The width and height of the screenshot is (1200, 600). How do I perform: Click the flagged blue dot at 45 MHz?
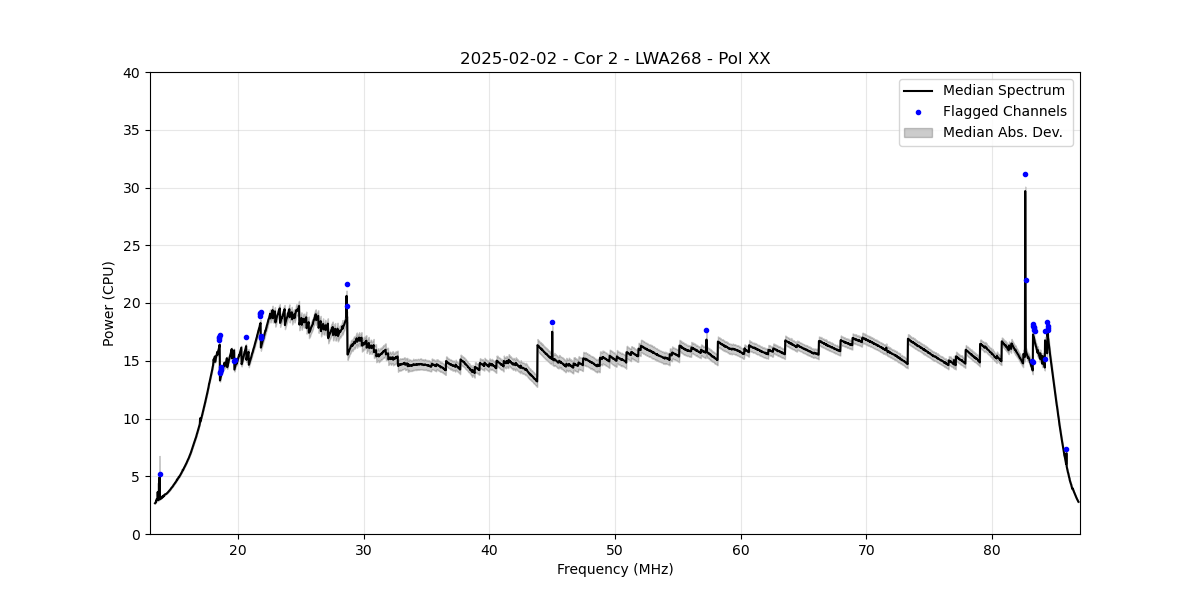tap(552, 322)
